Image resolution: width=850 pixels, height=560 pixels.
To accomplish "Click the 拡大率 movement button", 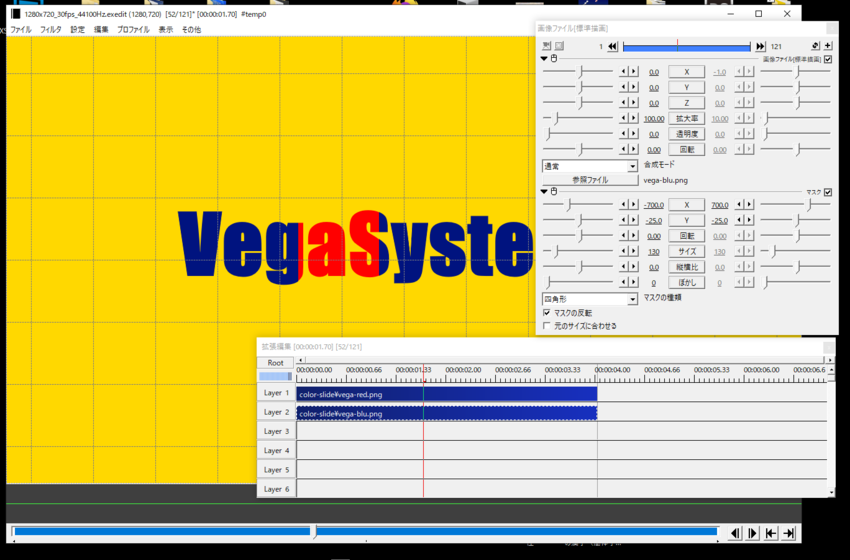I will [686, 118].
